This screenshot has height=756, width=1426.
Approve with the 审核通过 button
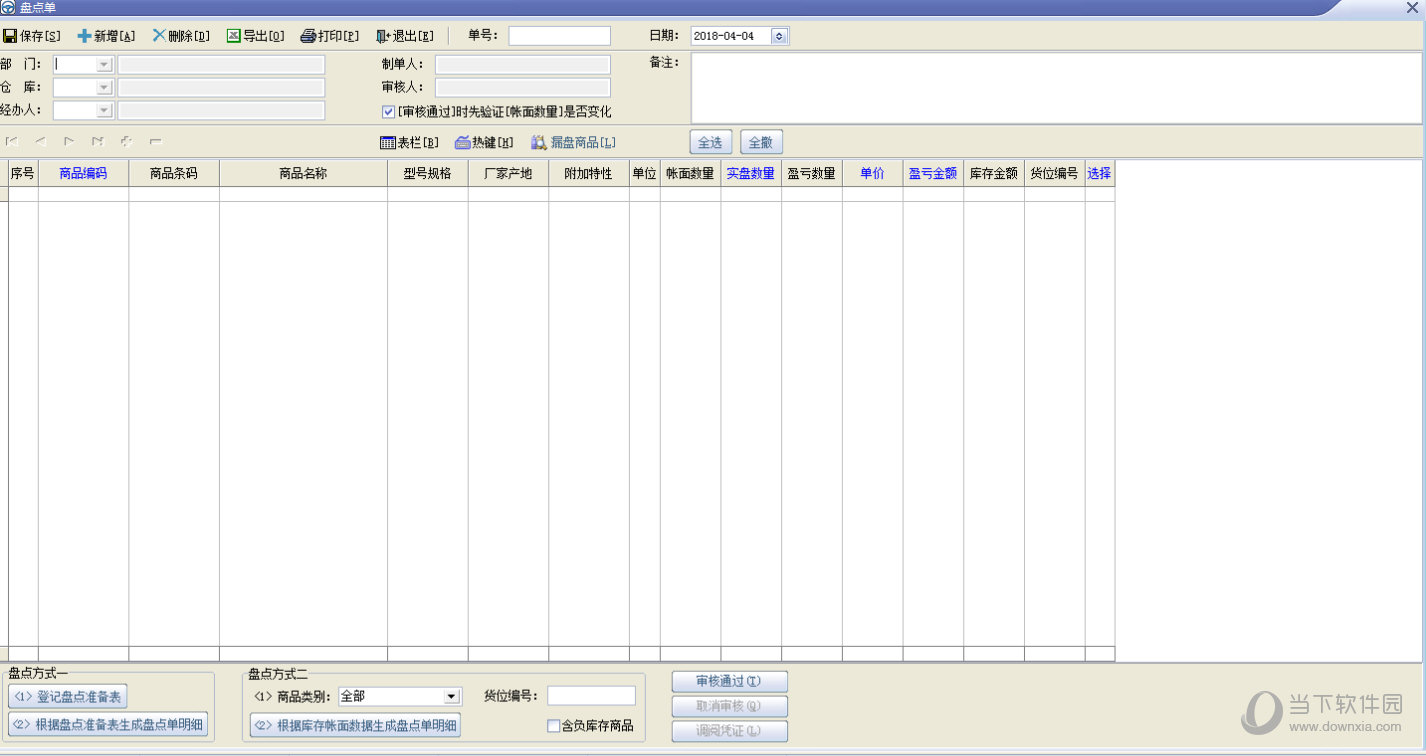730,682
